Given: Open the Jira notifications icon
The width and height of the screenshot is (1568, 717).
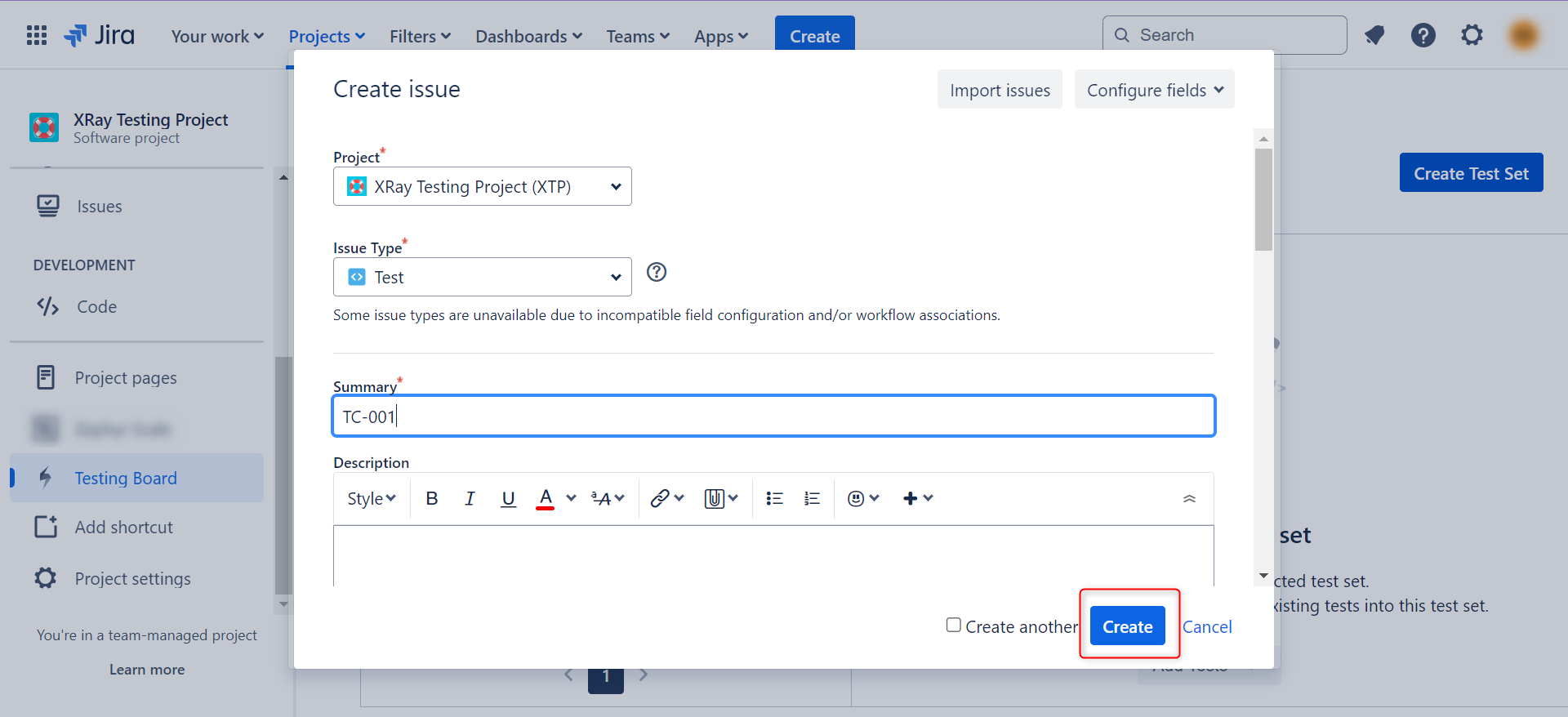Looking at the screenshot, I should point(1374,35).
